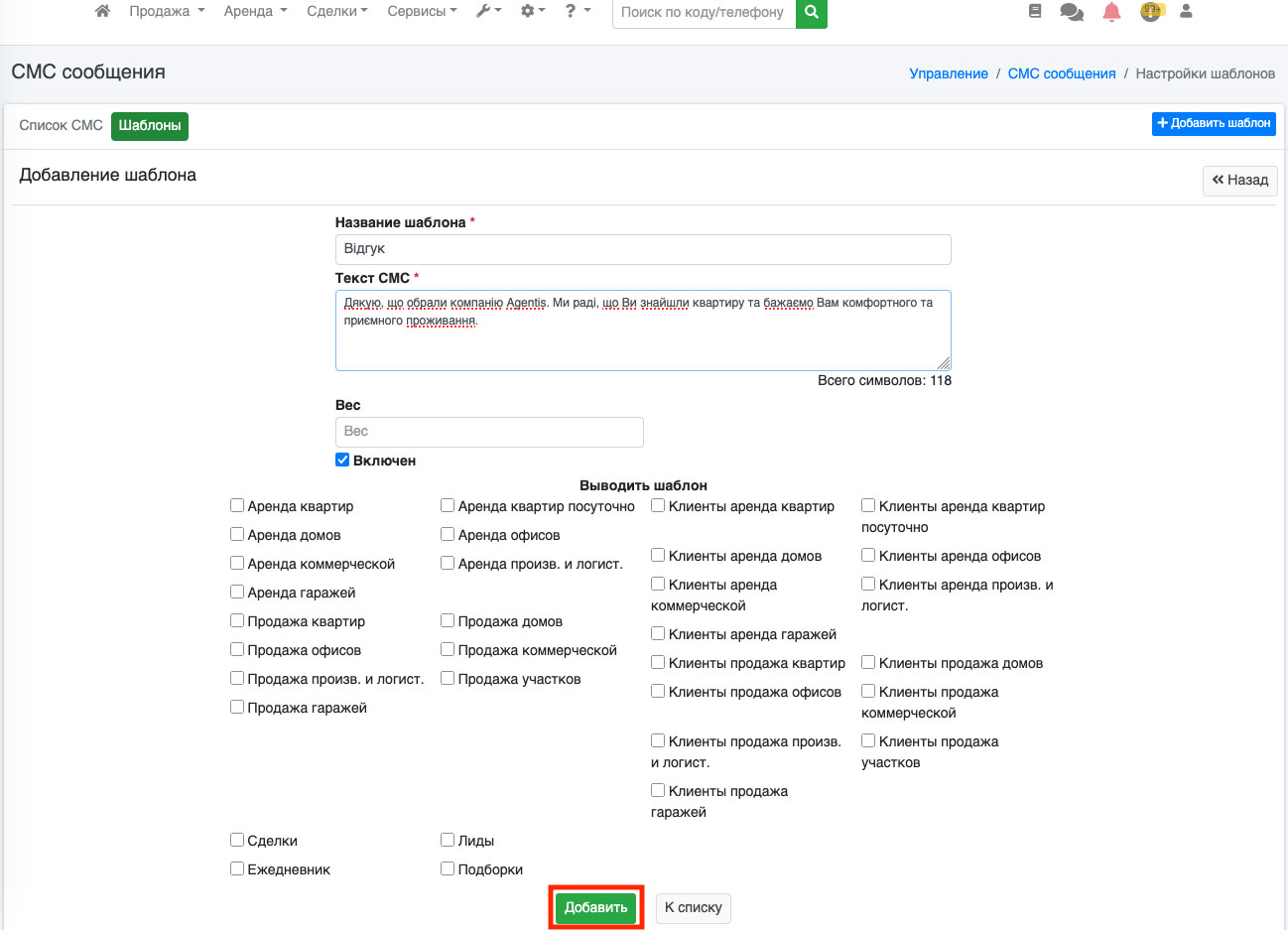This screenshot has height=930, width=1288.
Task: Expand the "Продажа" dropdown menu
Action: click(167, 12)
